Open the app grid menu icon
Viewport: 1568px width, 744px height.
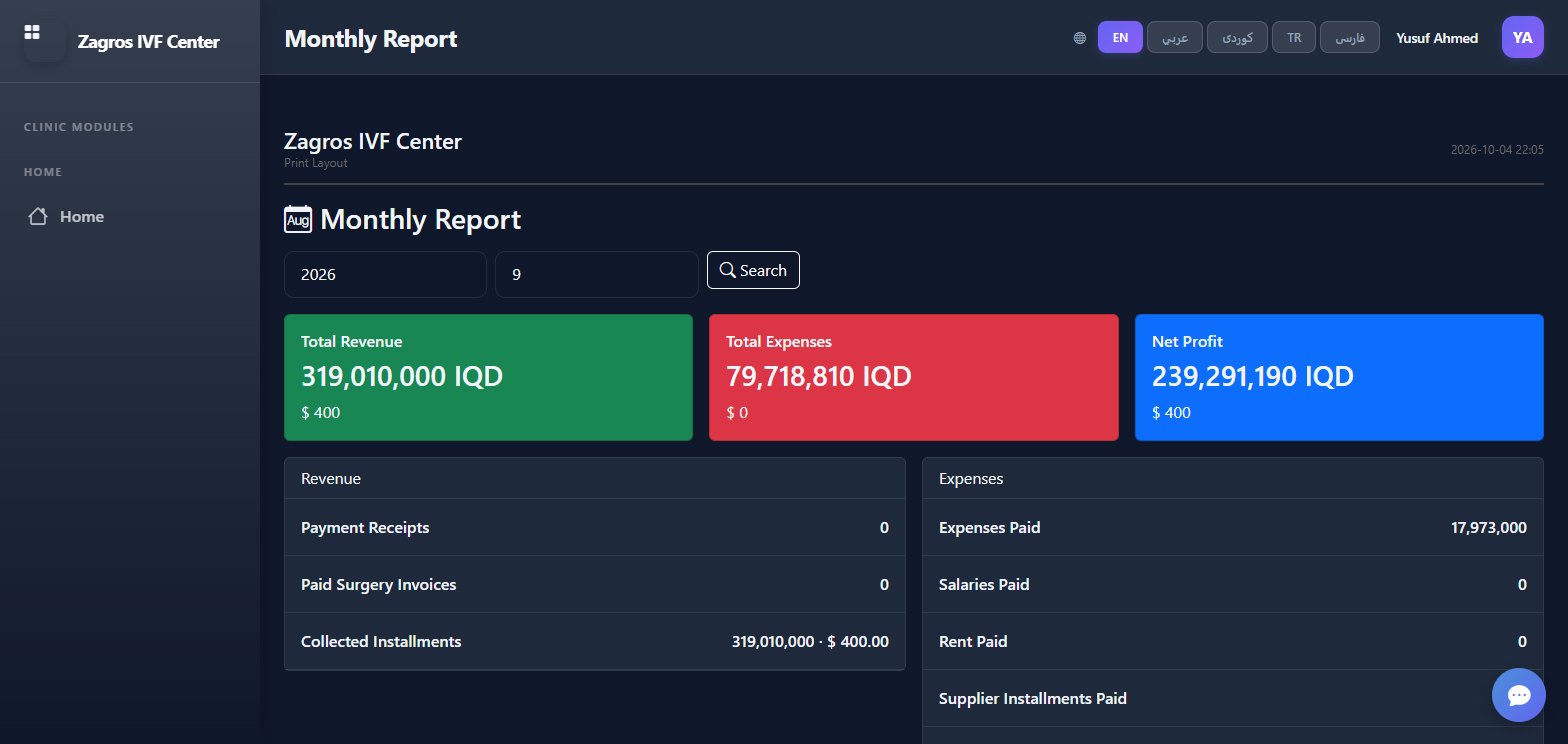pos(32,32)
